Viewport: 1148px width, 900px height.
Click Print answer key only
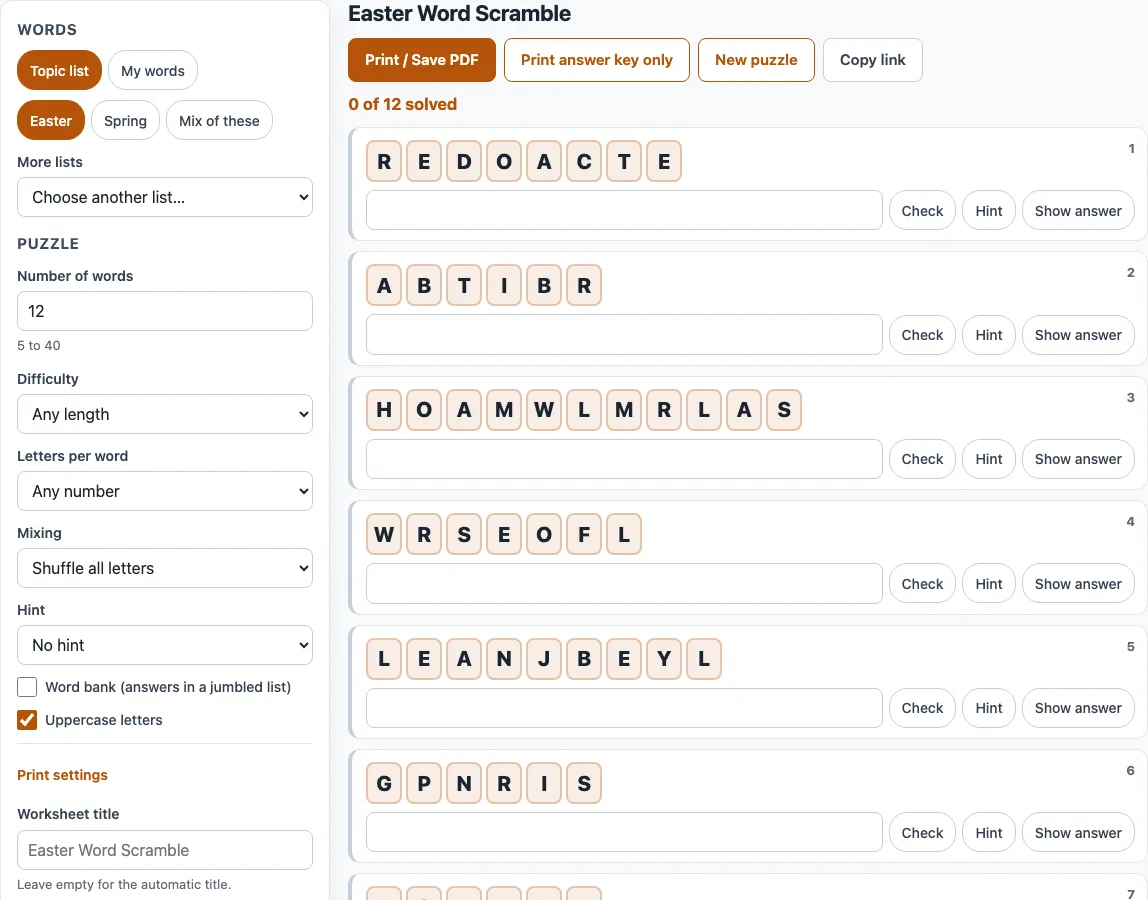(x=597, y=60)
